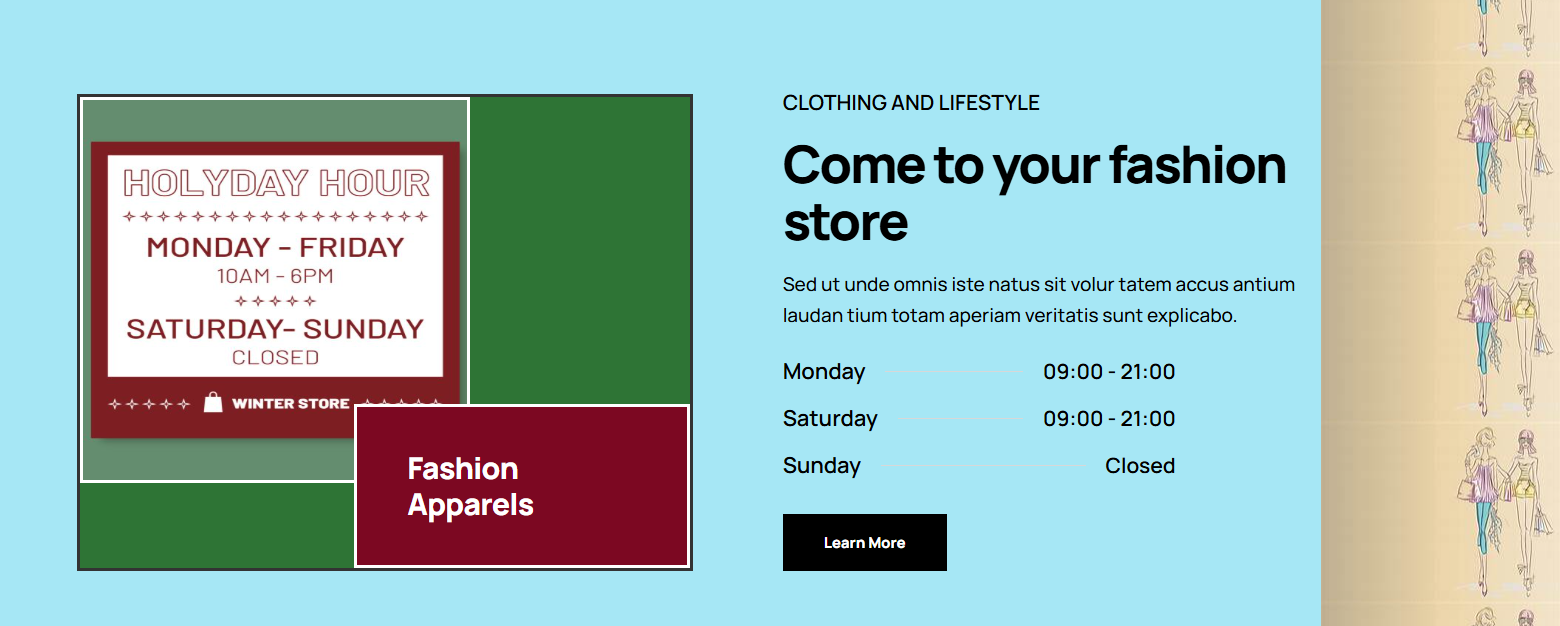Click the Saturday 09:00 - 21:00 hours

click(x=1109, y=419)
